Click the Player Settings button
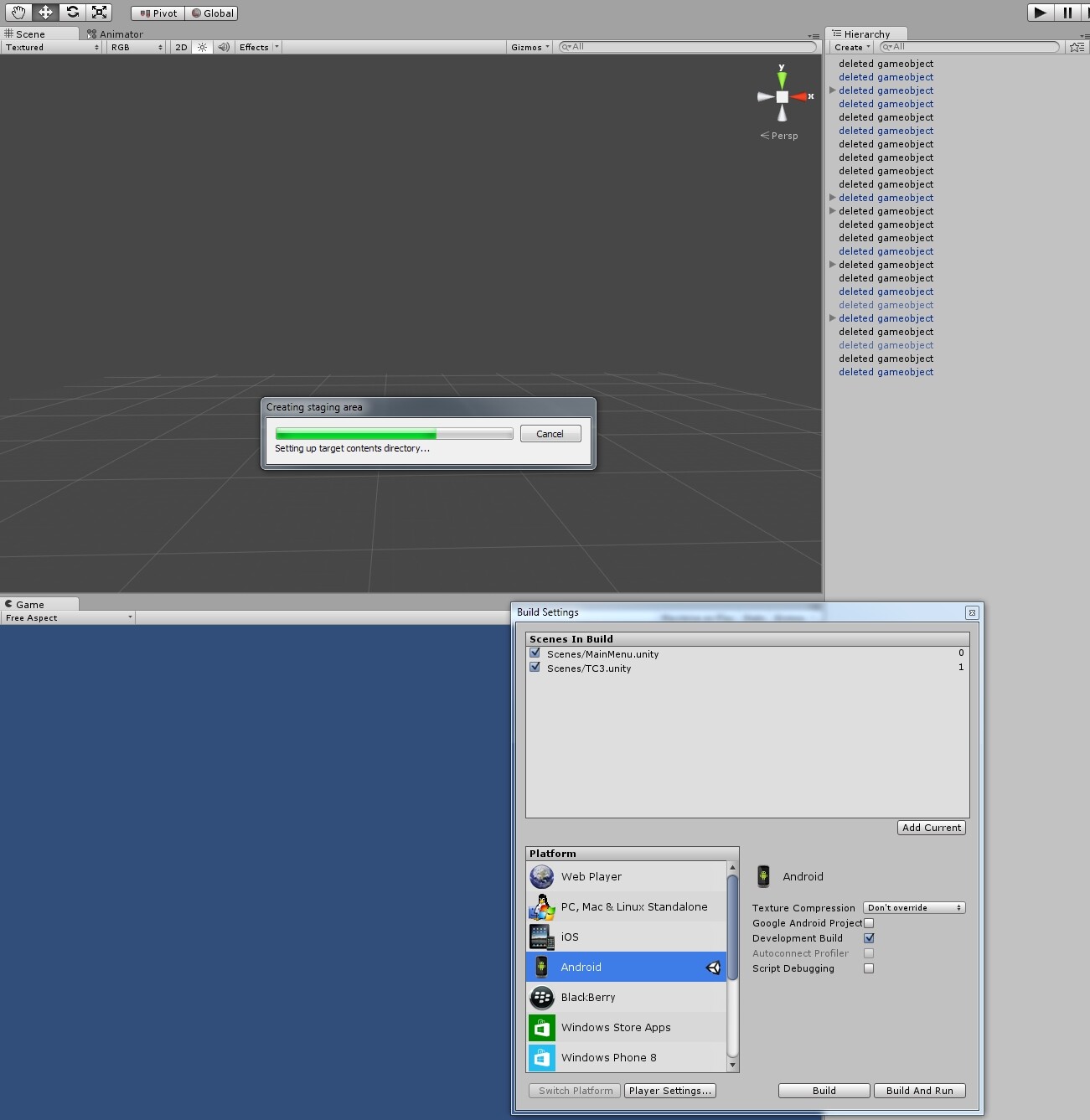 pyautogui.click(x=670, y=1091)
